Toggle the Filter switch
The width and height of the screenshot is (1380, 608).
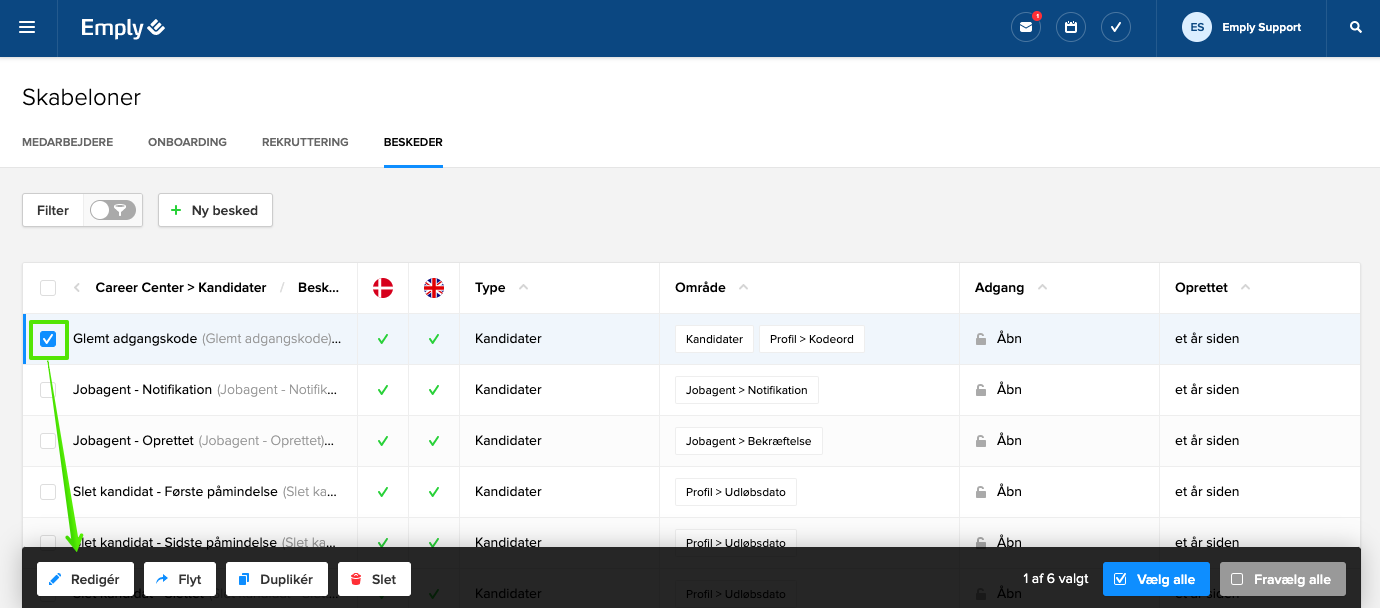112,210
